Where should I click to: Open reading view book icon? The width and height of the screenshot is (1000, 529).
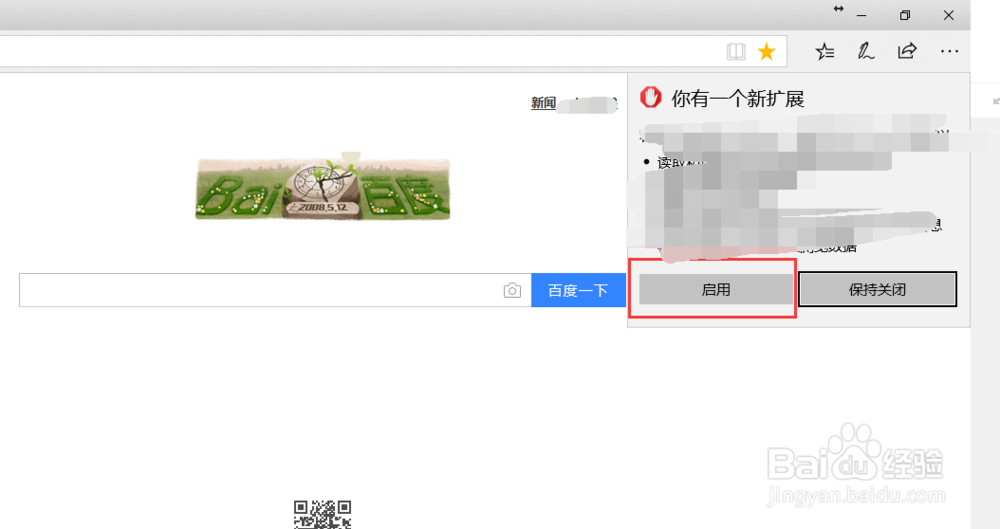[x=736, y=52]
